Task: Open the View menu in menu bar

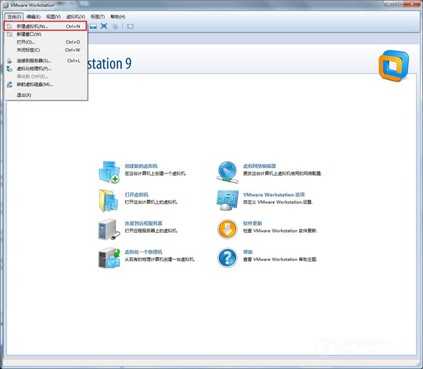Action: [53, 17]
